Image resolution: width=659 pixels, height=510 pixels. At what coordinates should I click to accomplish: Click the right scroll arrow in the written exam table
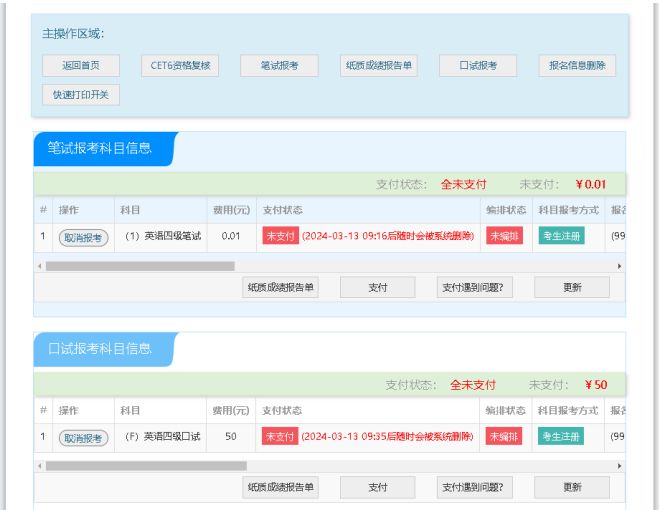[x=619, y=266]
